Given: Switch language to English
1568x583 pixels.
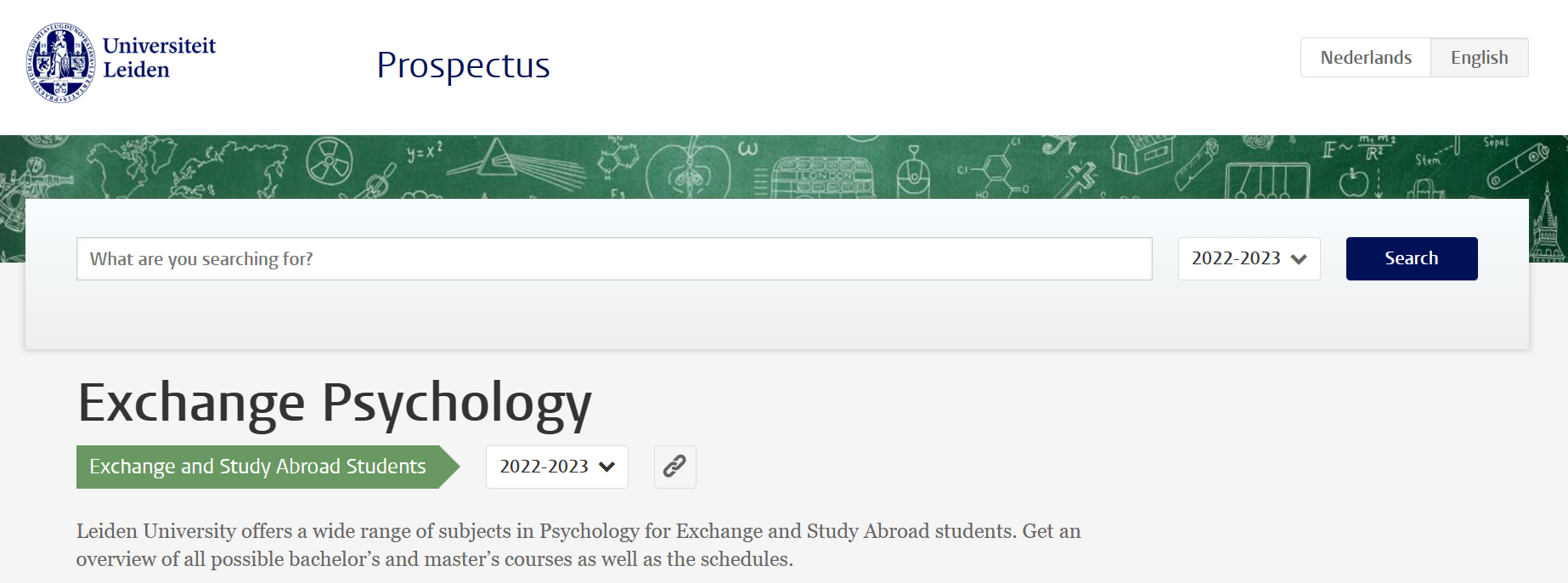Looking at the screenshot, I should [1480, 58].
